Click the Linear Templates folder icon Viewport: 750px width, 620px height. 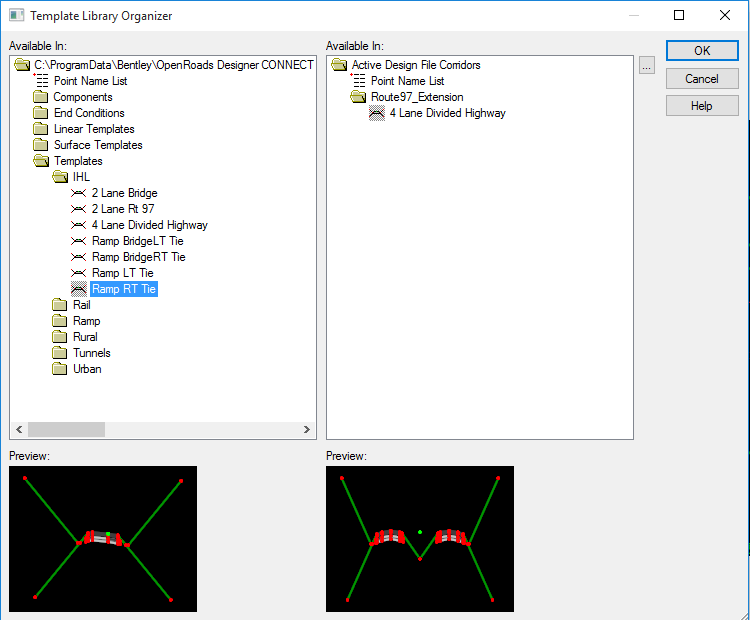(41, 129)
